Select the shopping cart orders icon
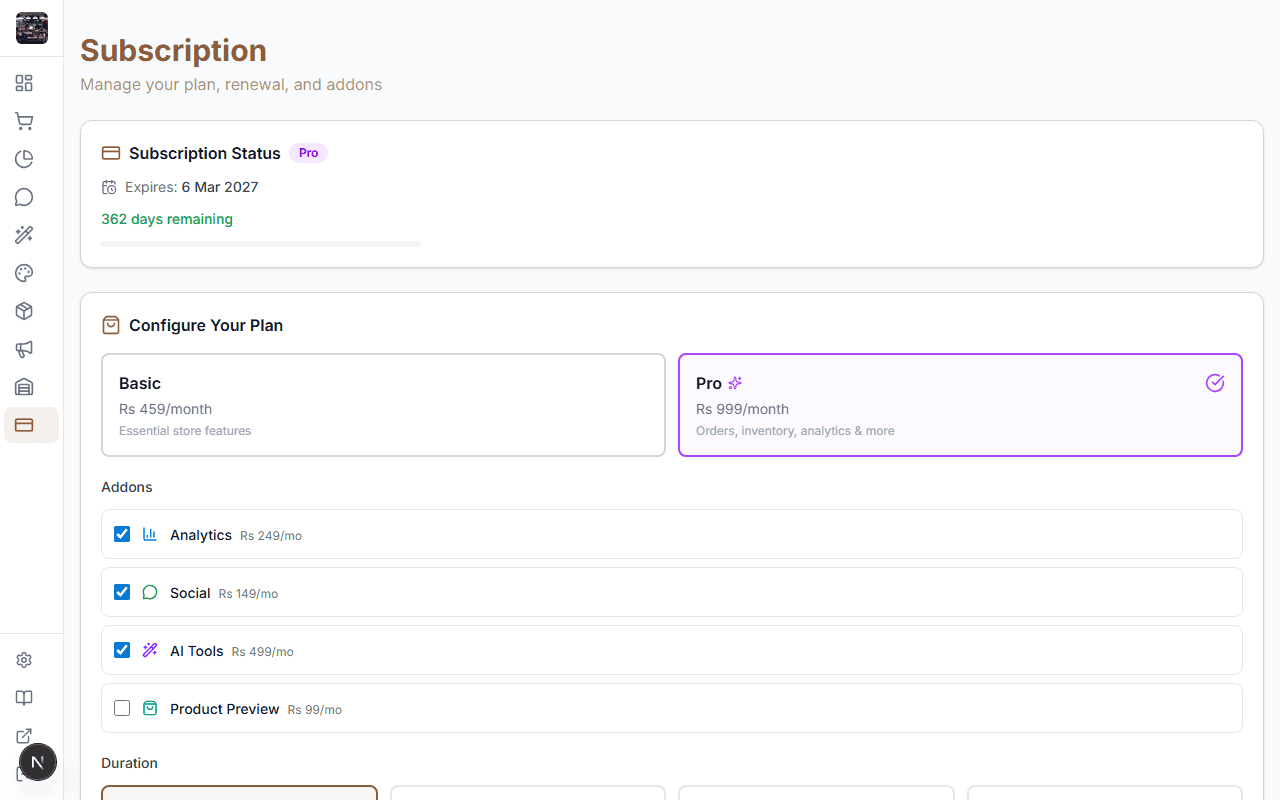Image resolution: width=1280 pixels, height=800 pixels. pos(24,120)
